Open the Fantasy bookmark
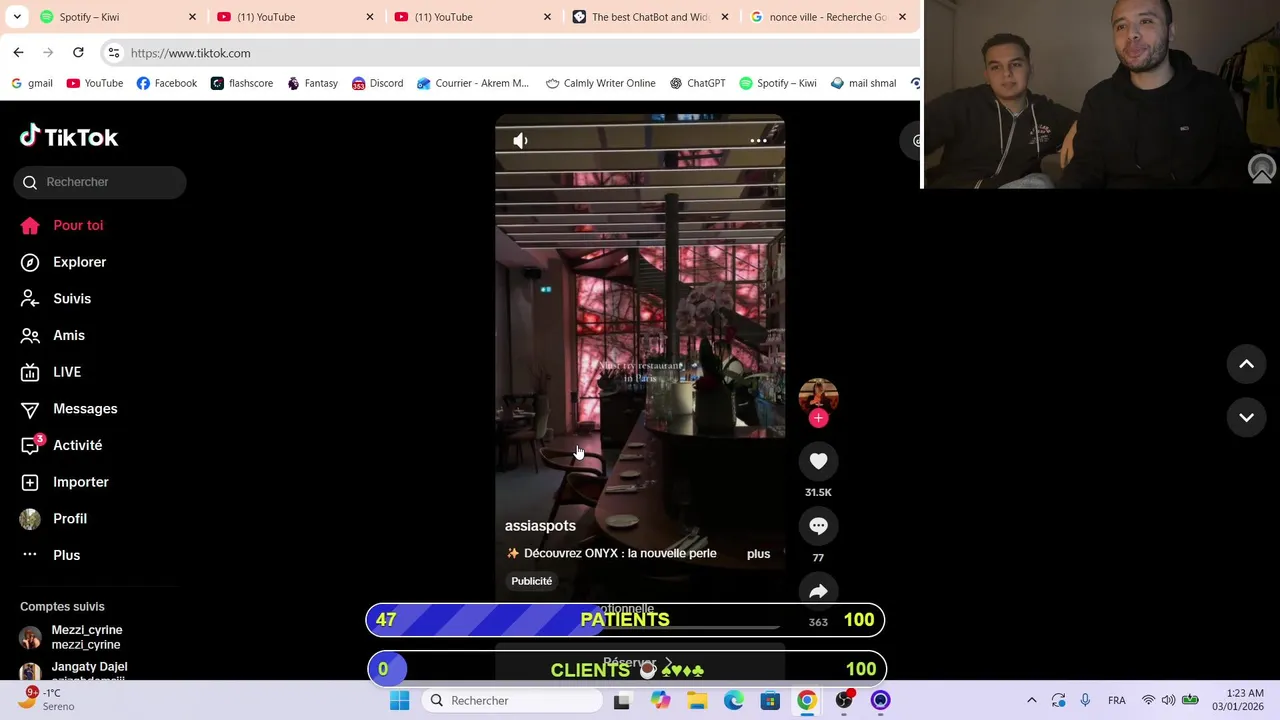Viewport: 1280px width, 720px height. (x=312, y=83)
